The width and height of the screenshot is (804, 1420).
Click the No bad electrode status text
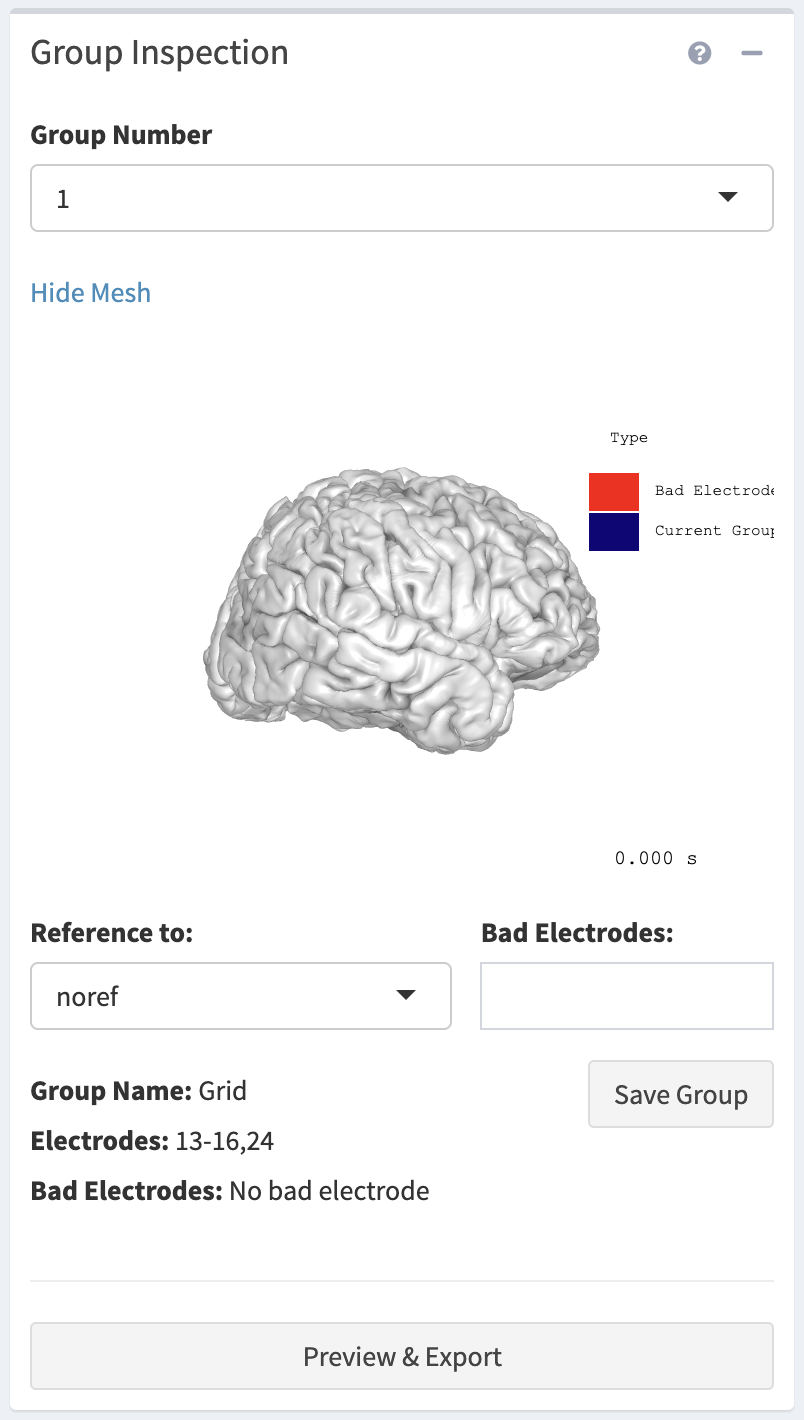[329, 1191]
